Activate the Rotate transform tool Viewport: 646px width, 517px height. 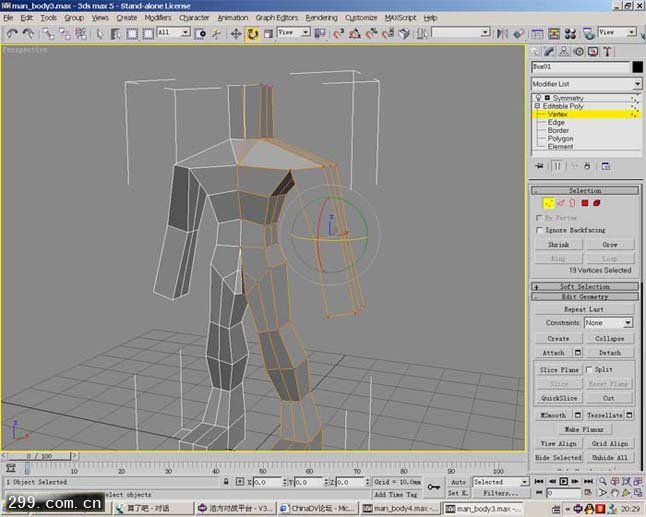click(252, 33)
